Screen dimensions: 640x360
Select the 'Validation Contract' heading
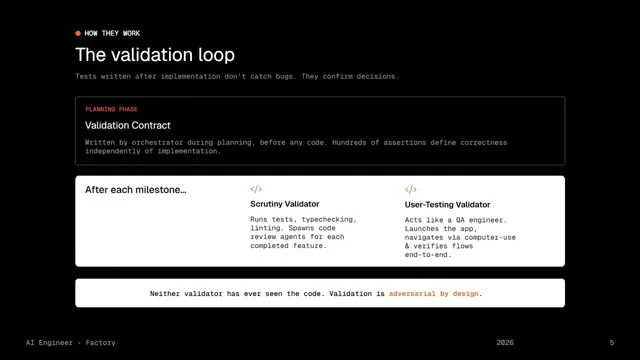click(128, 125)
